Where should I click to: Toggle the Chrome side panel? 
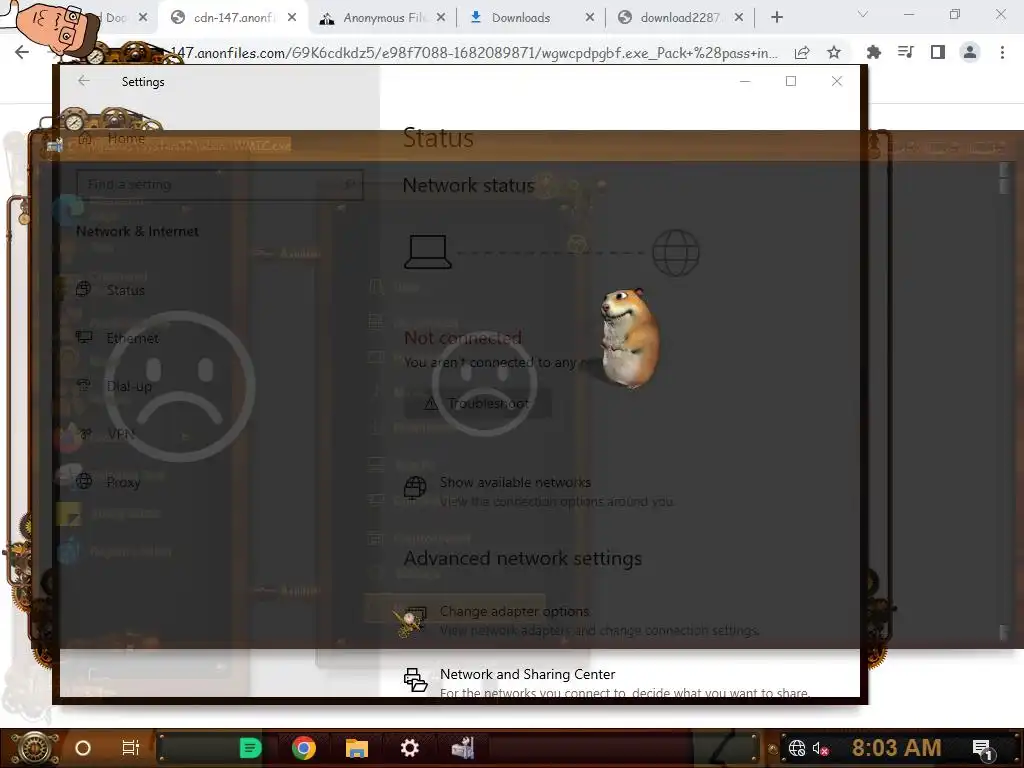point(938,52)
